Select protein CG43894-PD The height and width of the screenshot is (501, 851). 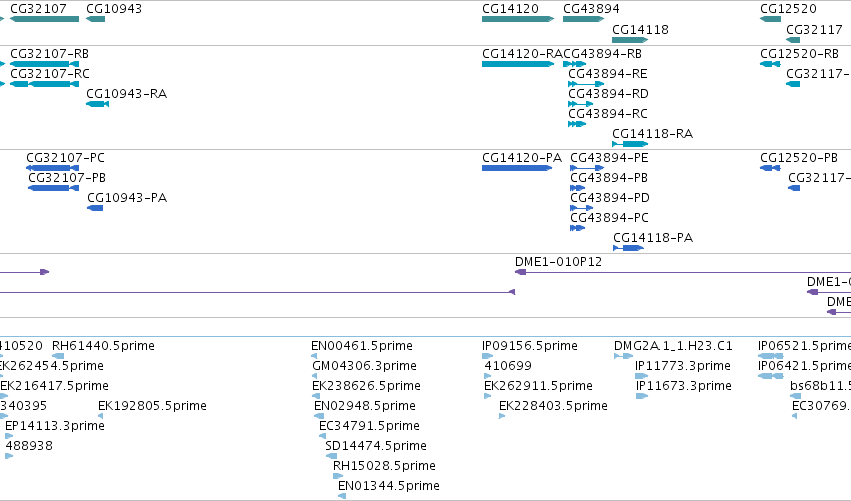tap(581, 208)
